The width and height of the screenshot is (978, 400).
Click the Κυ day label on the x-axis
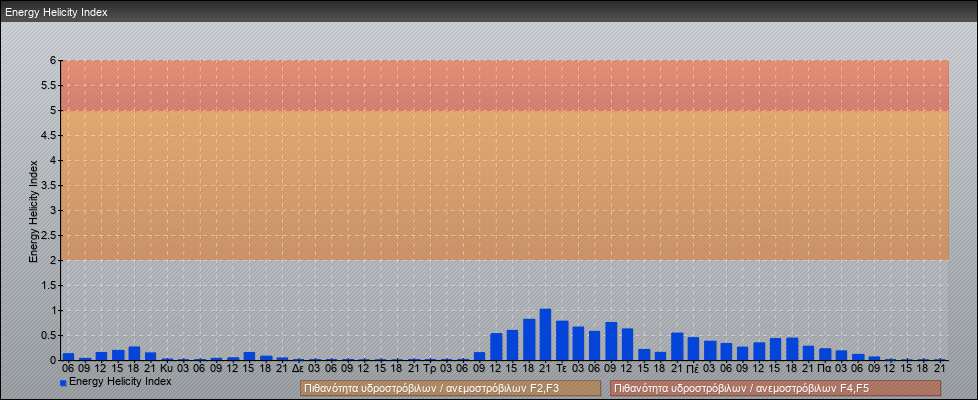[167, 368]
